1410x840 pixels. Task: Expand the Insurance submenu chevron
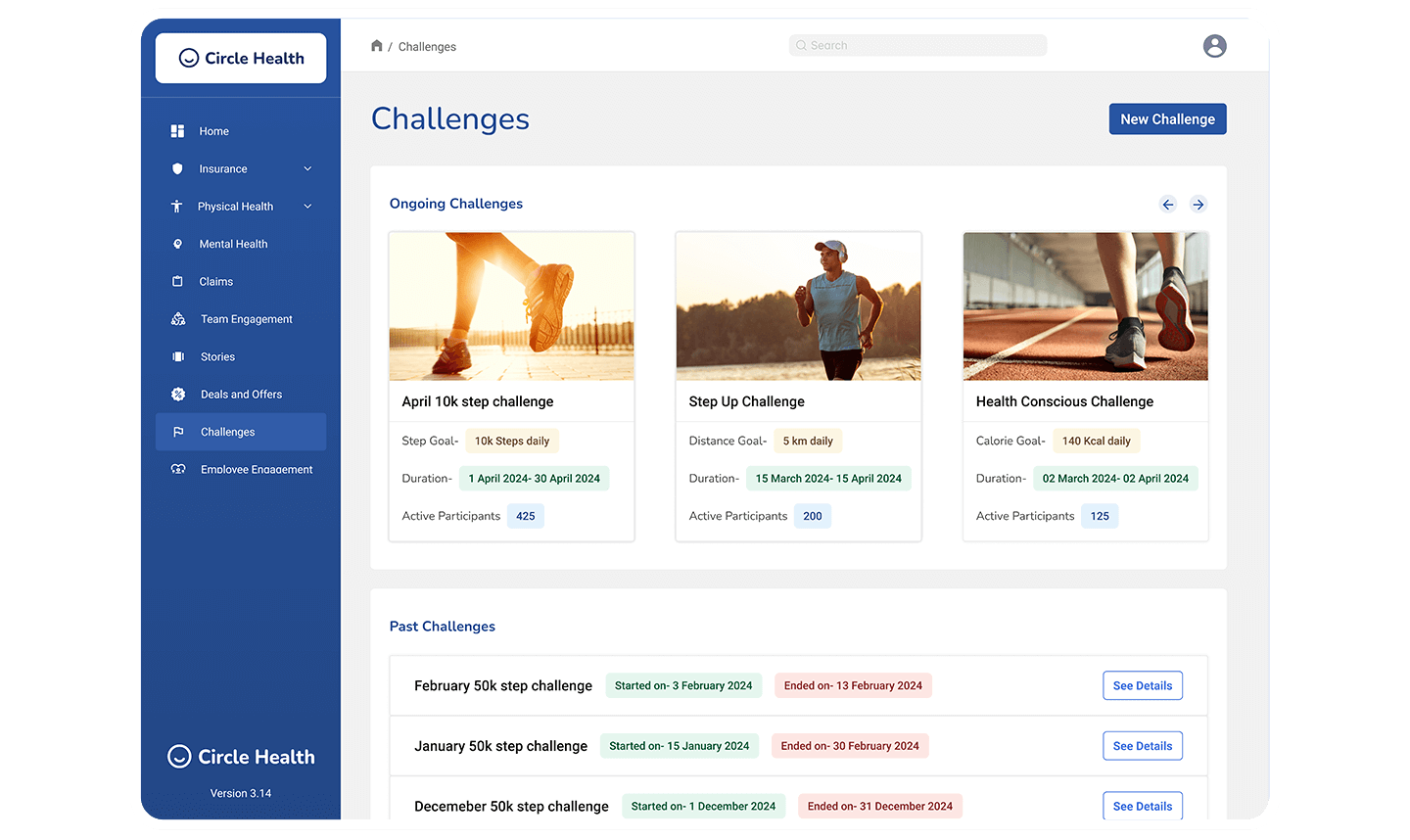(x=307, y=168)
